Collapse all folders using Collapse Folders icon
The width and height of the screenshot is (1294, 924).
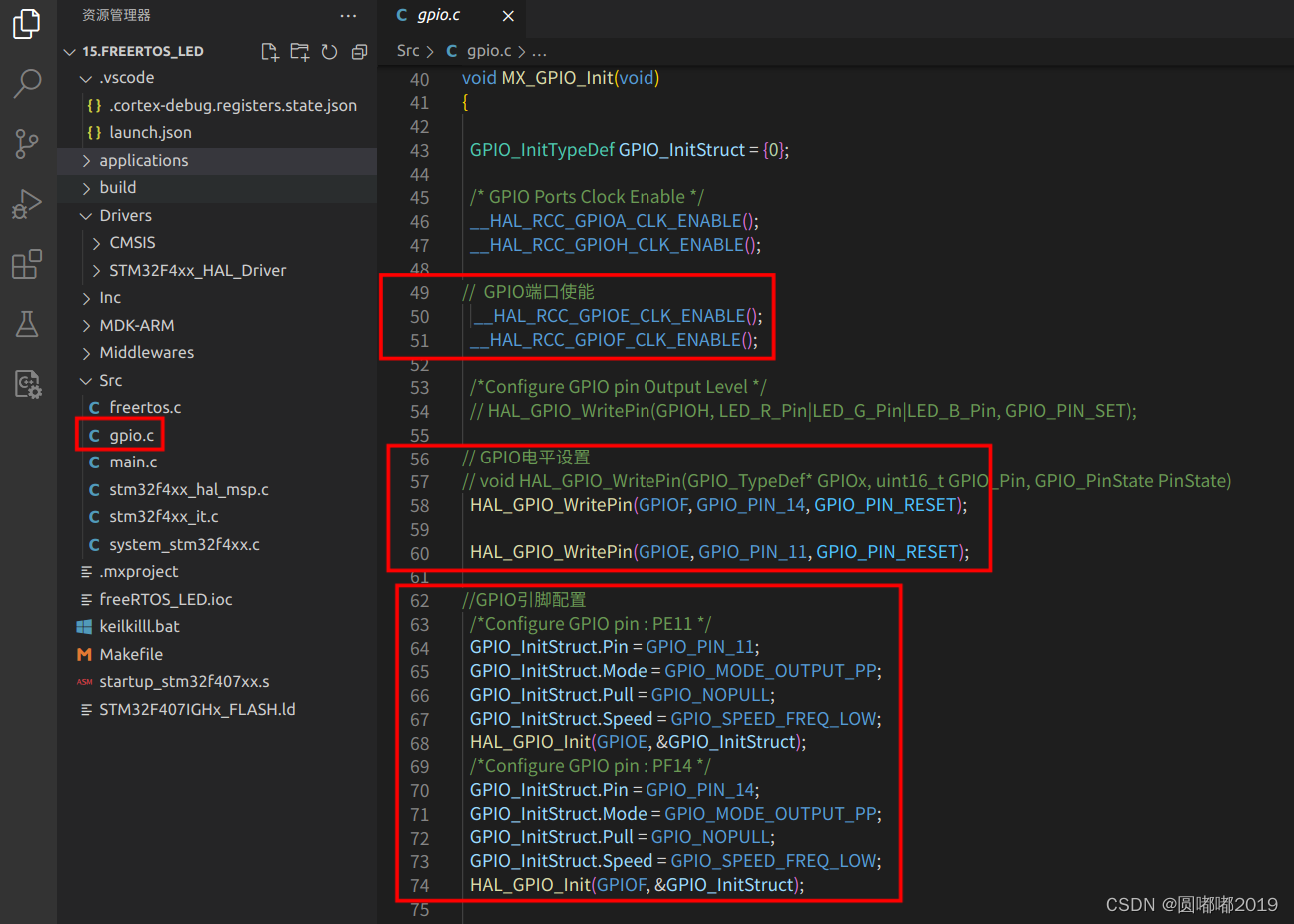359,51
